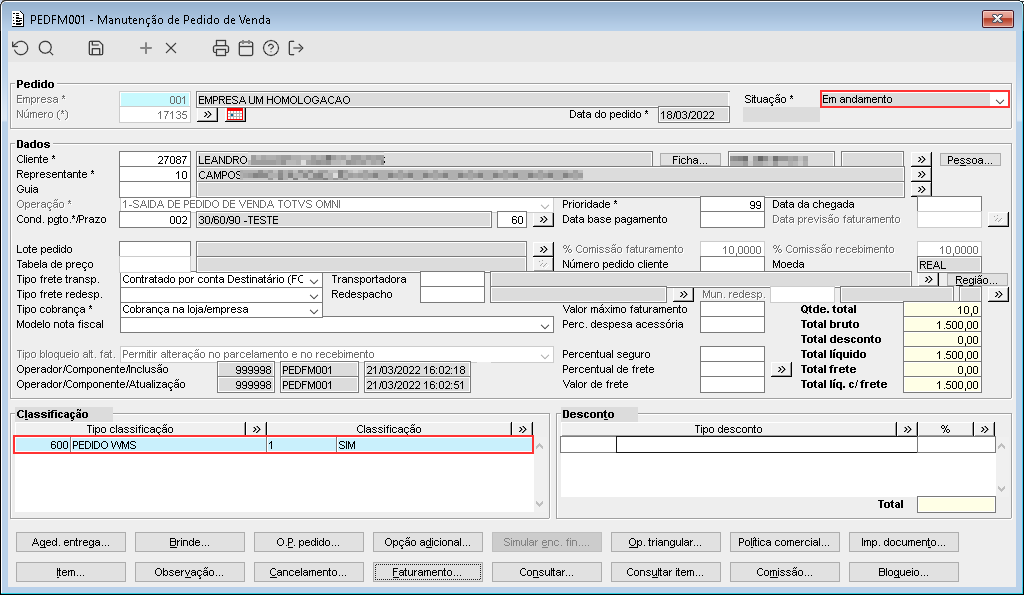The height and width of the screenshot is (595, 1024).
Task: Click the lookup arrow before Região button
Action: click(928, 280)
